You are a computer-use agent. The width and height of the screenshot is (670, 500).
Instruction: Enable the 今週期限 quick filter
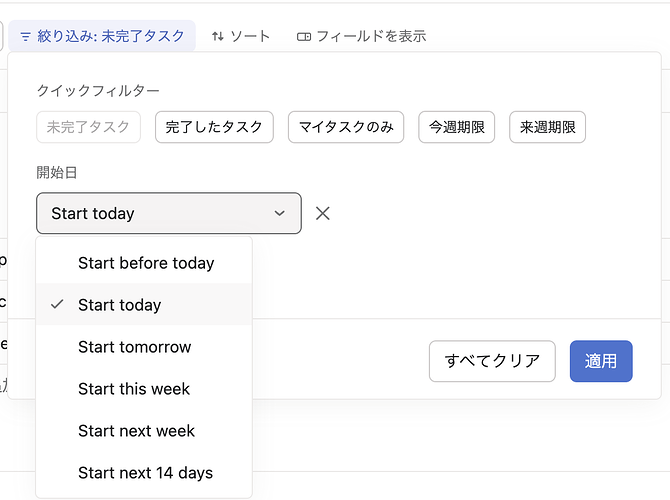click(x=456, y=127)
